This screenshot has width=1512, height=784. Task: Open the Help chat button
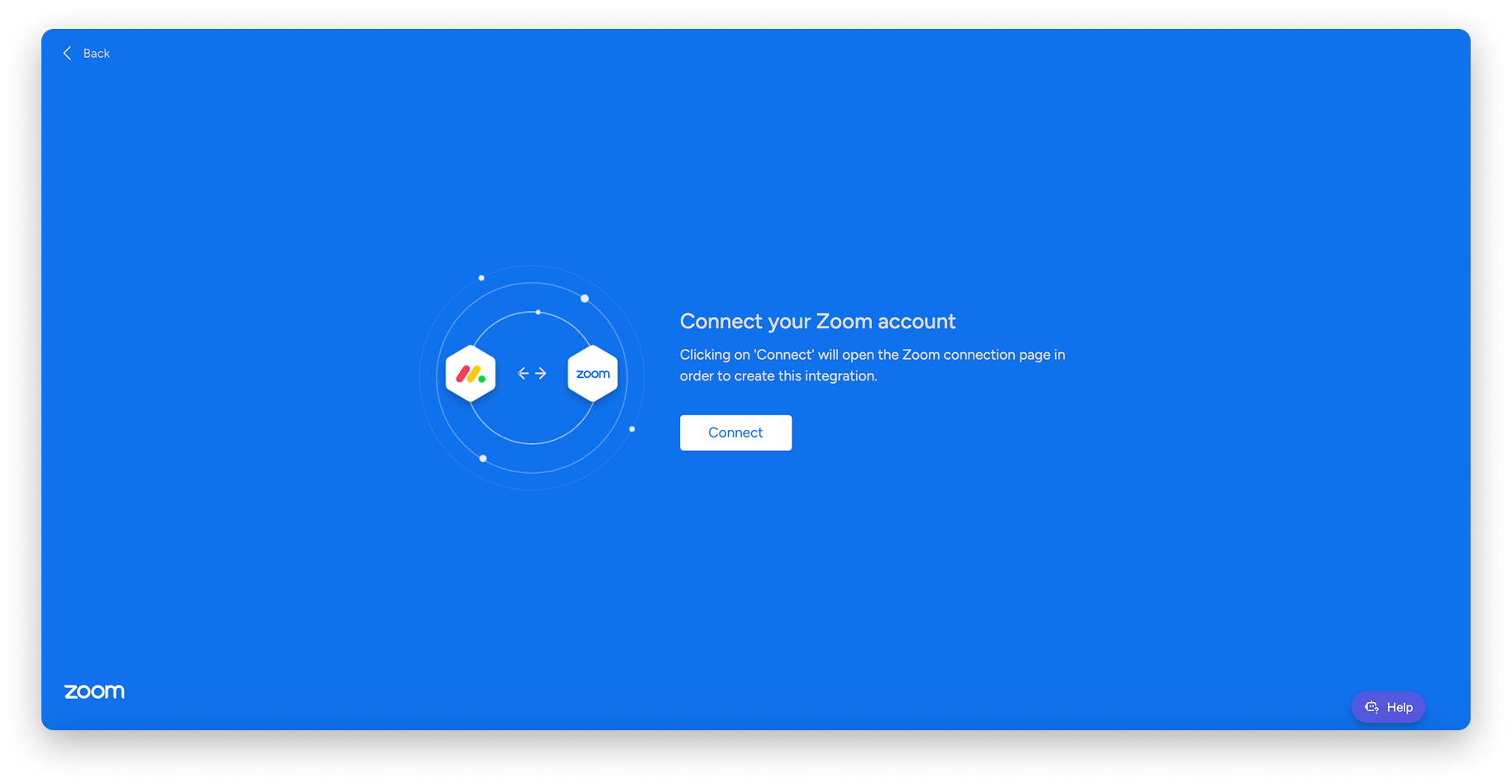(1388, 707)
